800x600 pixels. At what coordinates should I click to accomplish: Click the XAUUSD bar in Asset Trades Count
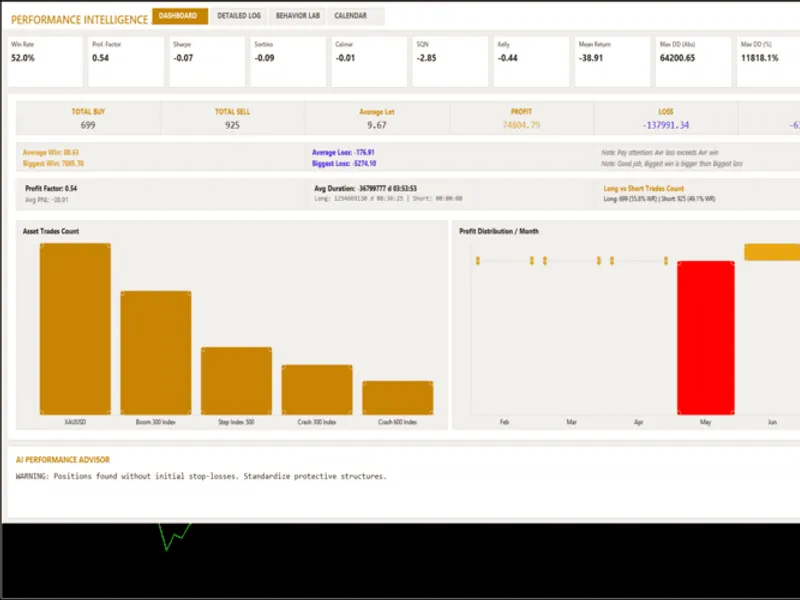(x=75, y=329)
